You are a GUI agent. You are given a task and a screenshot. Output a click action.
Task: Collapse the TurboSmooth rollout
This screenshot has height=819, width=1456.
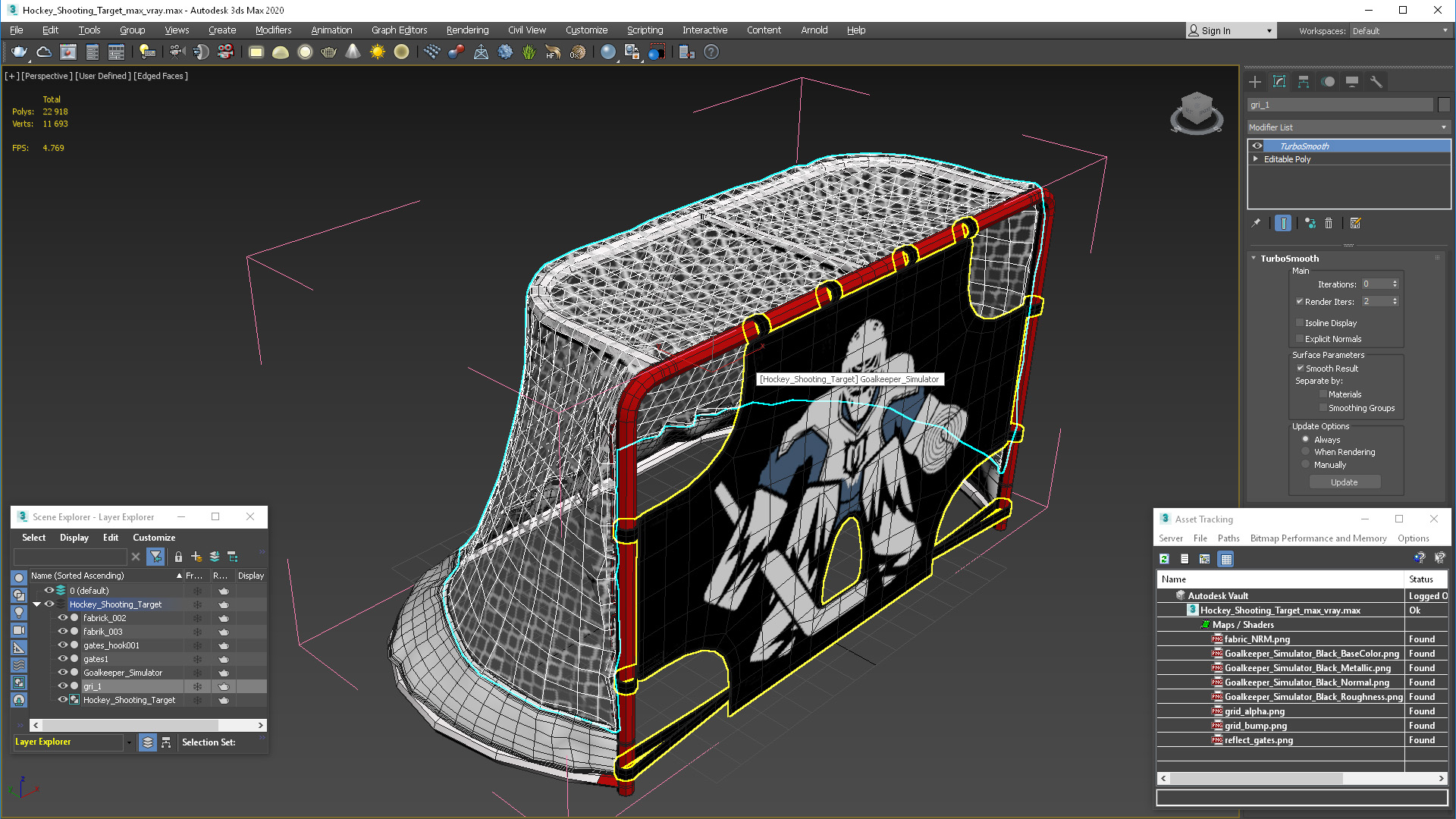[x=1254, y=258]
